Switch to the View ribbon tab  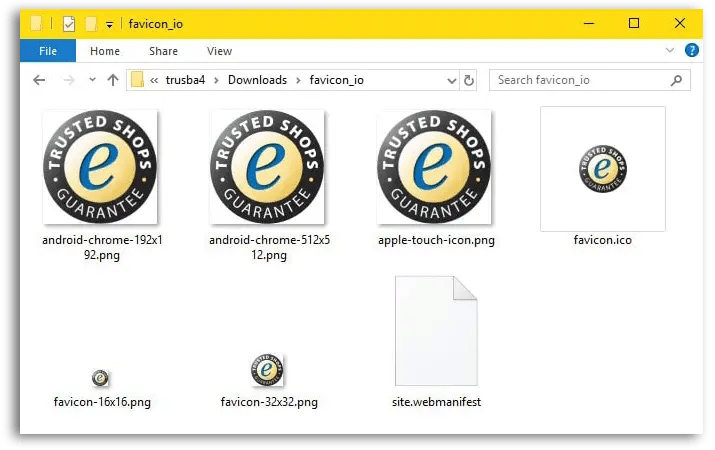(219, 51)
